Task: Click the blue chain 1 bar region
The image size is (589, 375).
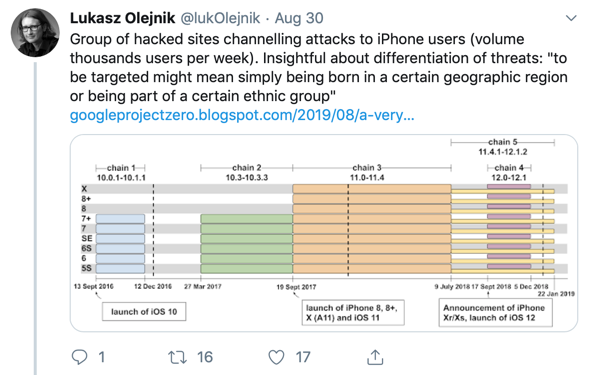Action: point(120,243)
